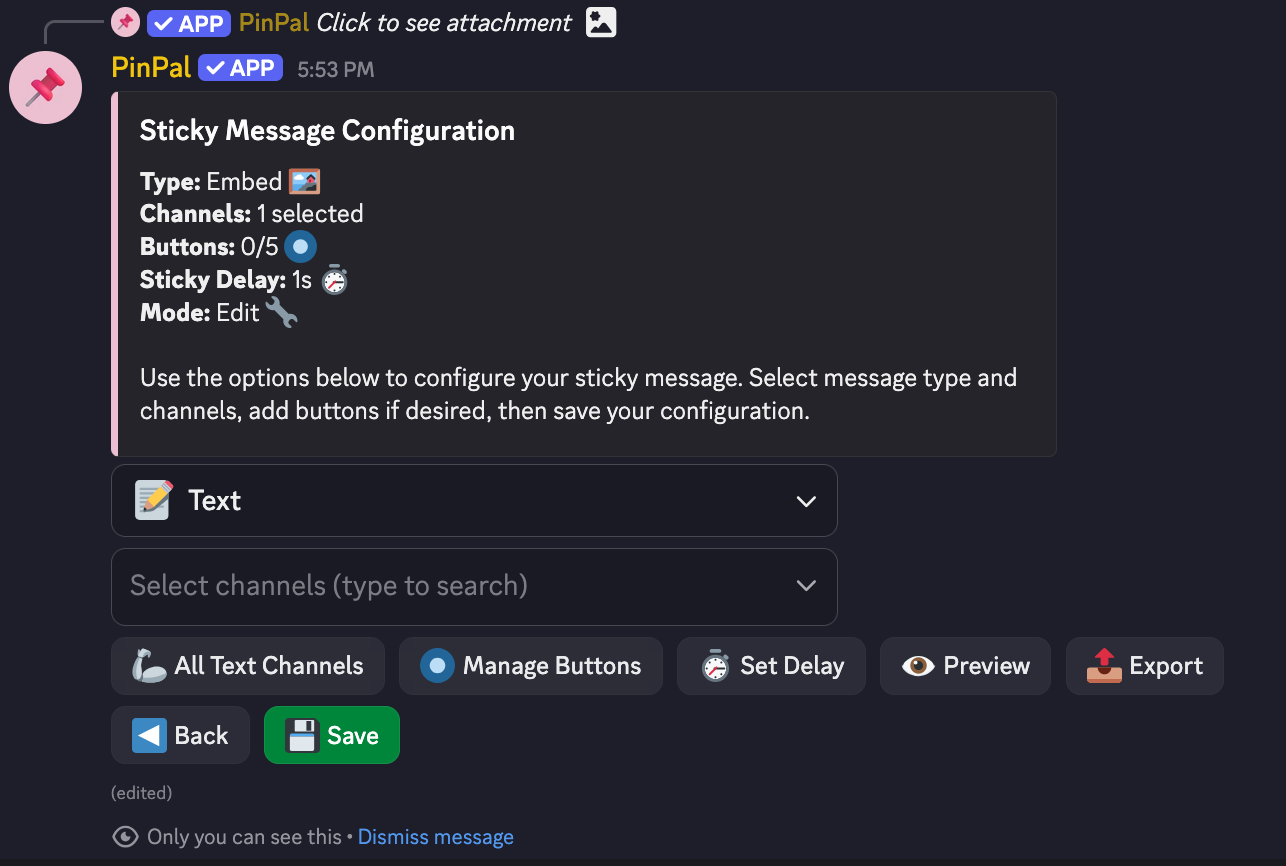Click the upload tray icon on Export
This screenshot has width=1286, height=866.
coord(1104,665)
